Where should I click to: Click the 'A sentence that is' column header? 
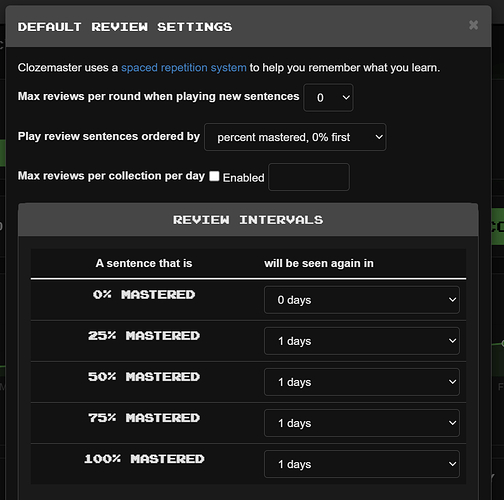144,263
